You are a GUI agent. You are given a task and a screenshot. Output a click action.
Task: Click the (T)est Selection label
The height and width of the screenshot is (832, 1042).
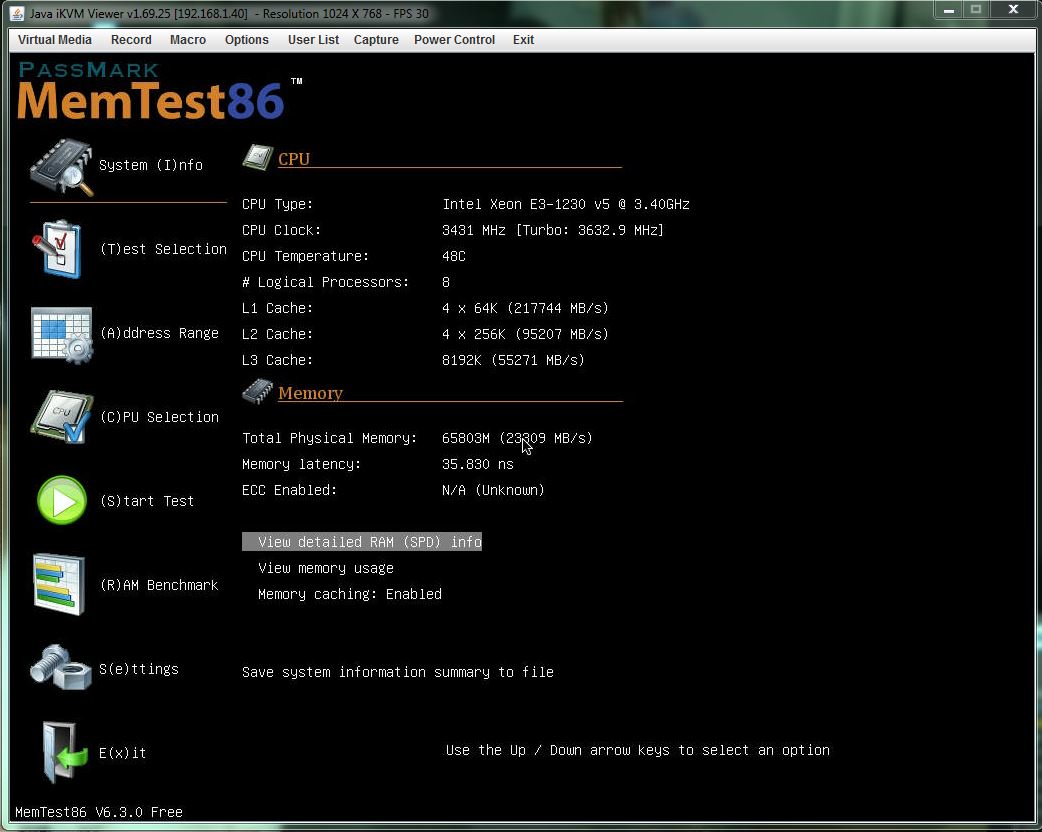(x=163, y=249)
